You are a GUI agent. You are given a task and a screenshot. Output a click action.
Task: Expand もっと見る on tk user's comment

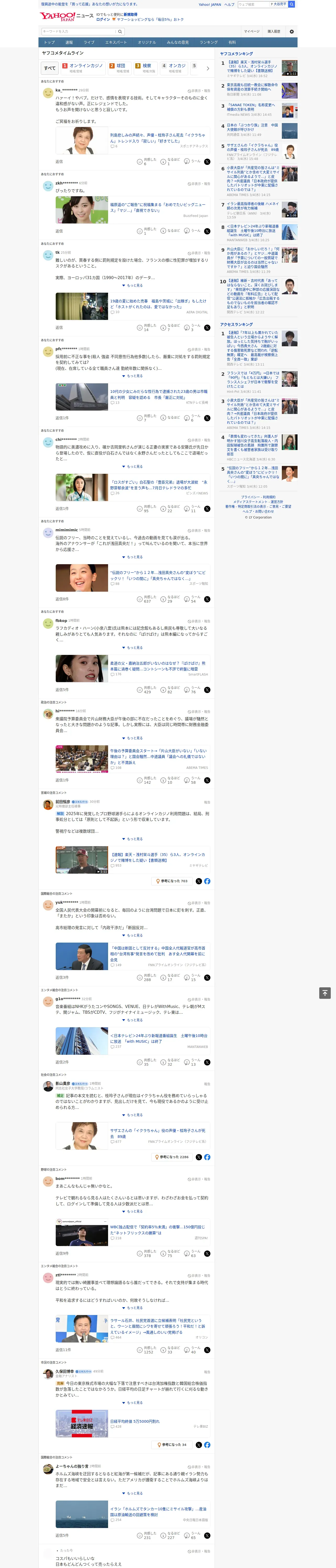click(x=132, y=285)
